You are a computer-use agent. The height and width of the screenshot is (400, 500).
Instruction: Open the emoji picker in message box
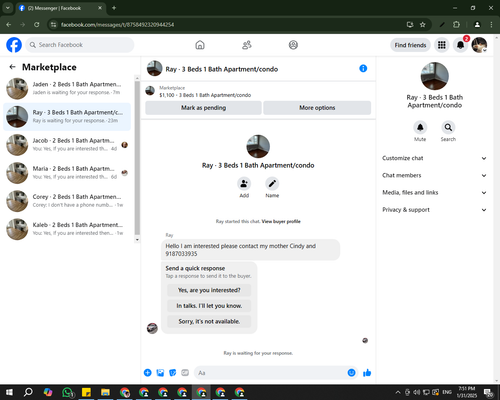click(351, 373)
